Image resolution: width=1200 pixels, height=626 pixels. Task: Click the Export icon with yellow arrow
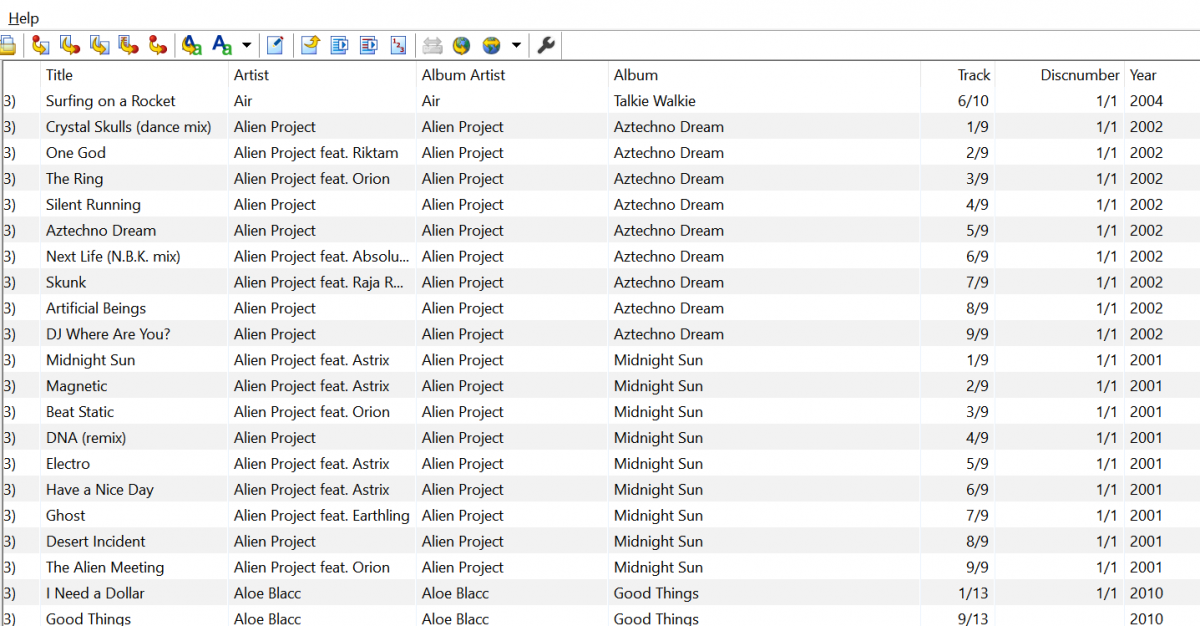(310, 45)
